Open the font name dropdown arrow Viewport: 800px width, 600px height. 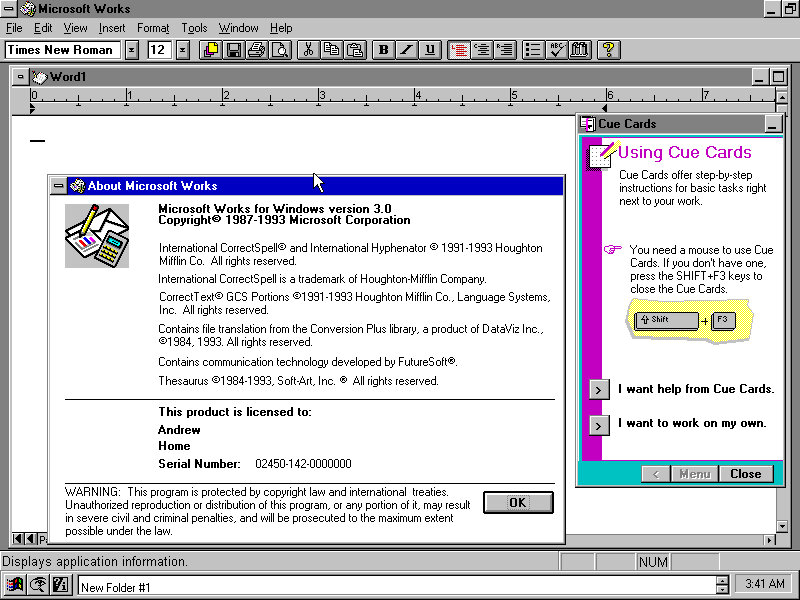131,49
